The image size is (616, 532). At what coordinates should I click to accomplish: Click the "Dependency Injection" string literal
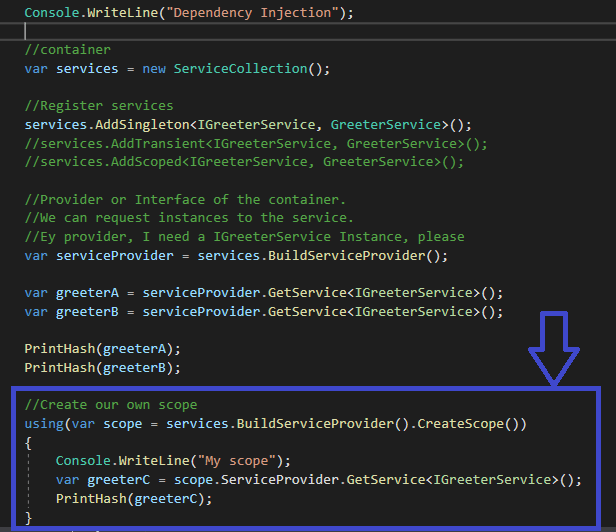point(252,13)
